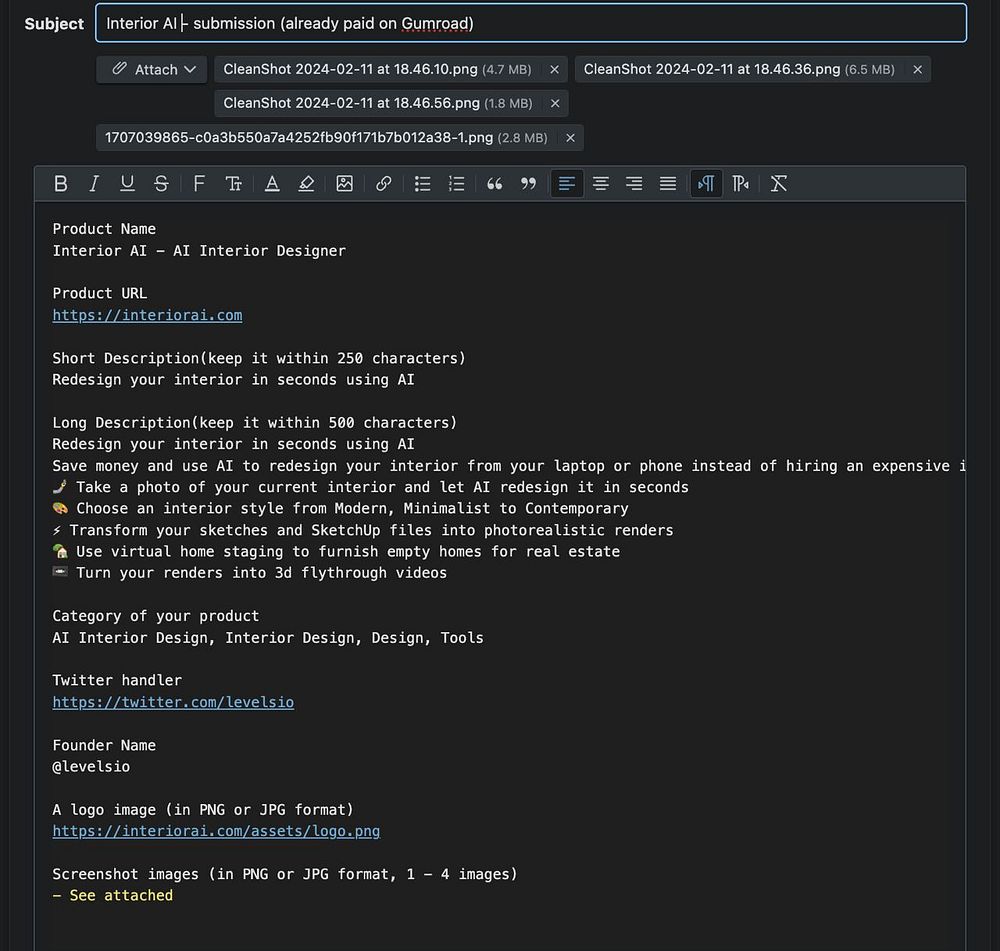This screenshot has width=1000, height=951.
Task: Open the twitter.com/levelsio link
Action: click(x=173, y=702)
